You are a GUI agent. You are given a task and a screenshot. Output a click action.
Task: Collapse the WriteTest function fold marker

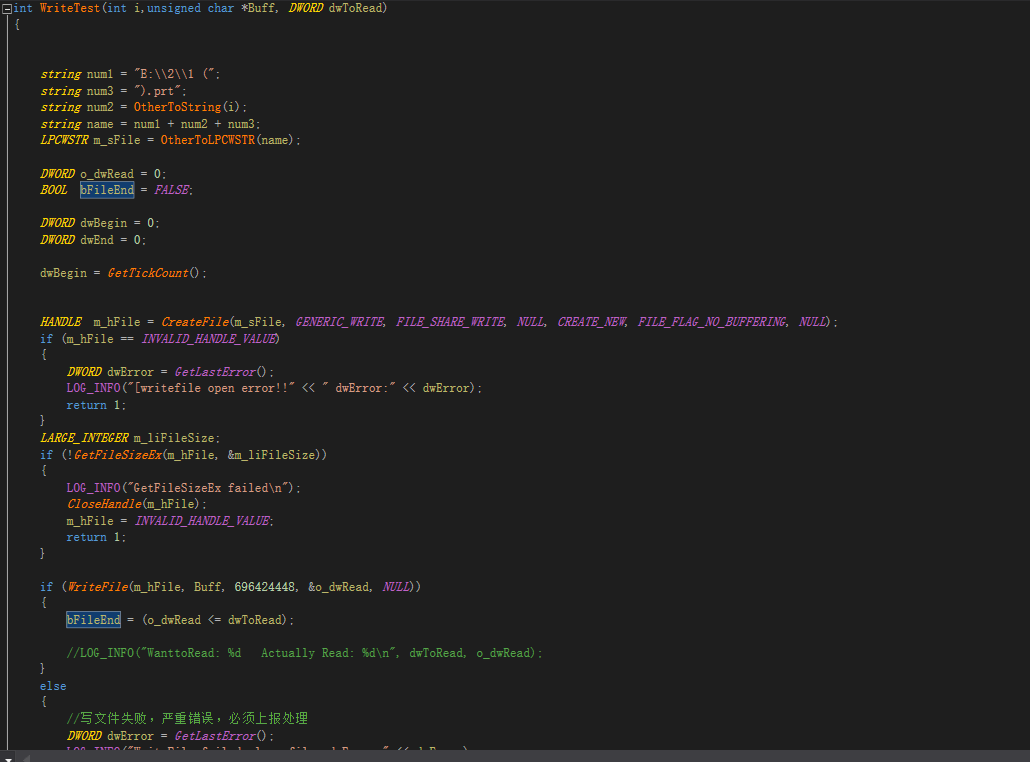(x=6, y=7)
